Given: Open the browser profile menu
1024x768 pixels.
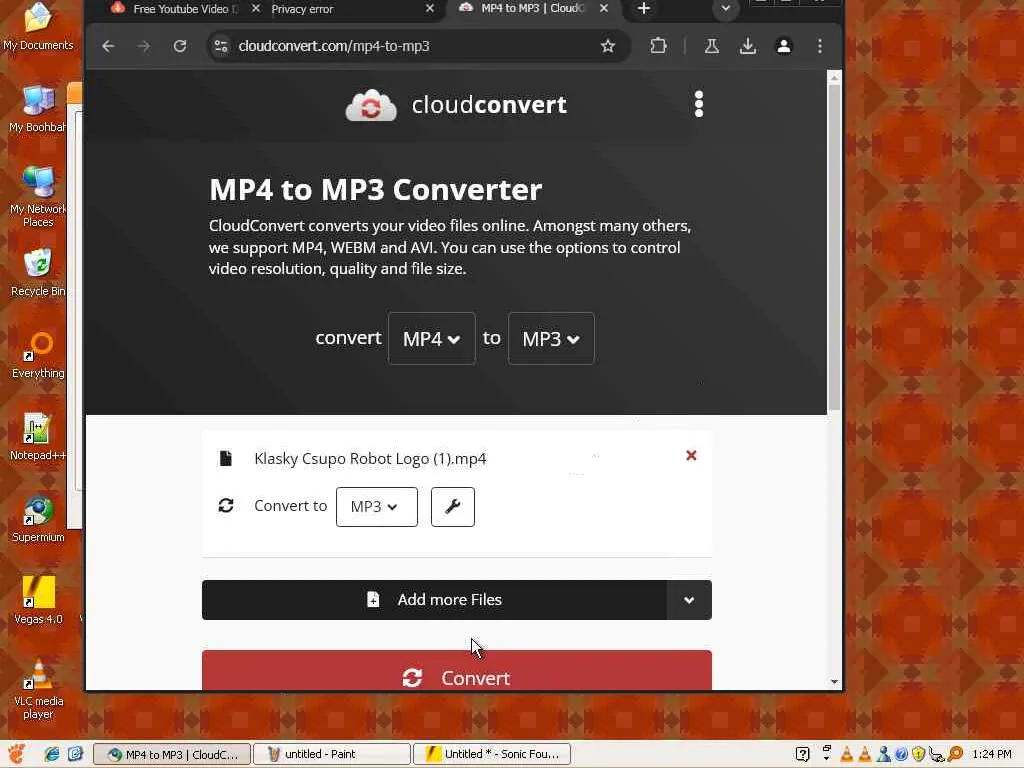Looking at the screenshot, I should tap(784, 46).
